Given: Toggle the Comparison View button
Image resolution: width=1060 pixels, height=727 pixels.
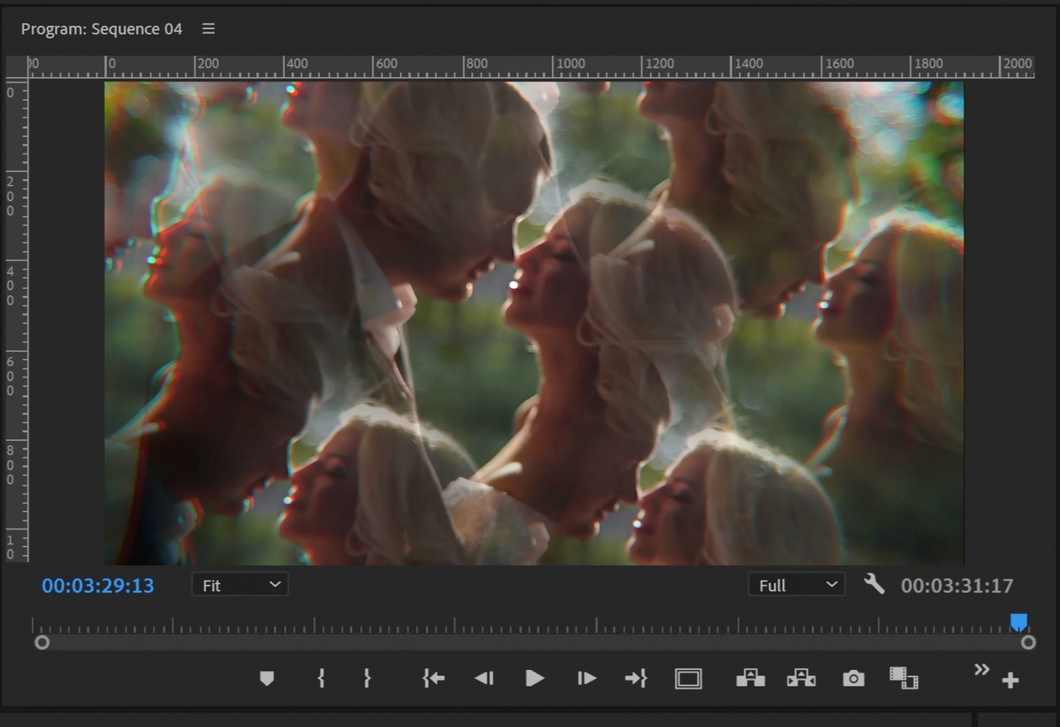Looking at the screenshot, I should click(904, 678).
